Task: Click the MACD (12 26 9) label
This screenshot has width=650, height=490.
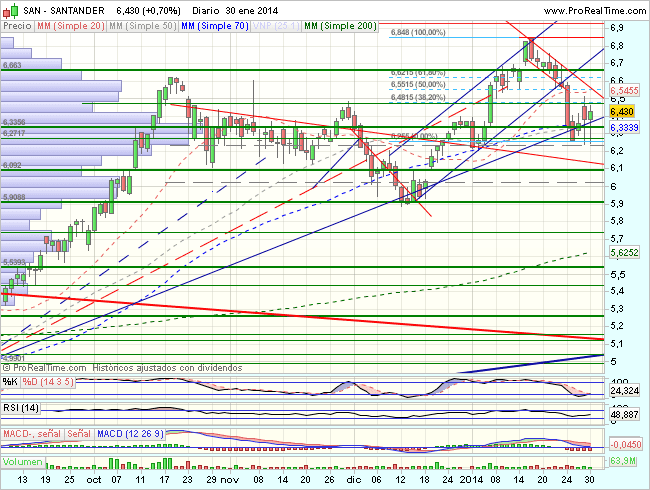Action: point(131,434)
